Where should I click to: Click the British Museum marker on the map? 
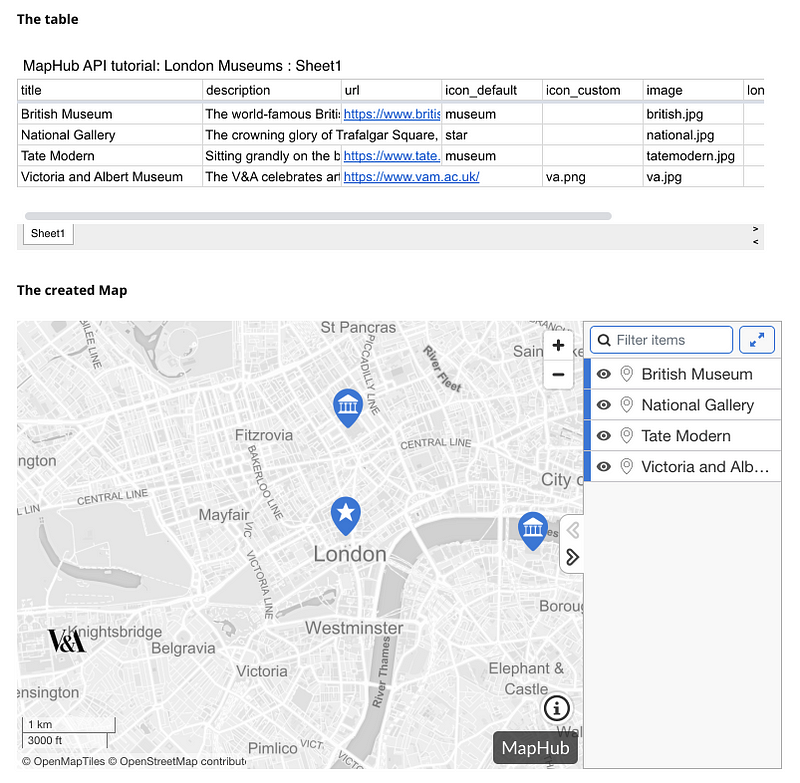[x=348, y=406]
